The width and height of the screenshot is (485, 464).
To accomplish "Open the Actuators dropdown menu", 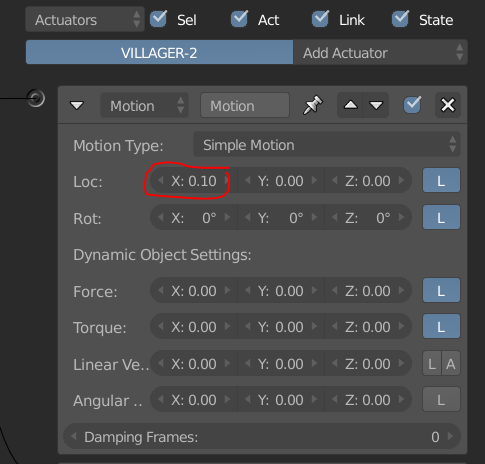I will coord(85,19).
